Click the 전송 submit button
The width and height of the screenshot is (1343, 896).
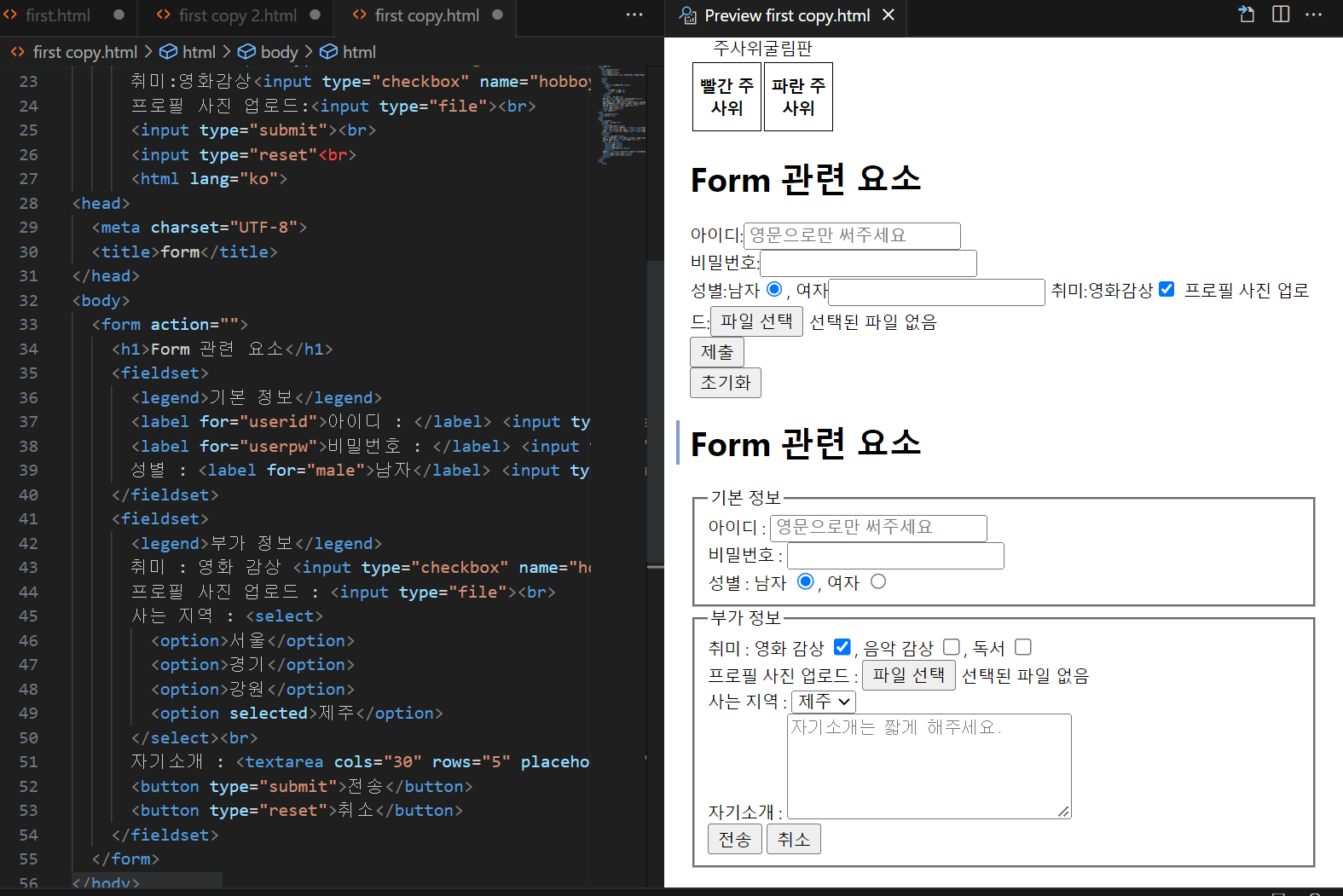point(735,839)
